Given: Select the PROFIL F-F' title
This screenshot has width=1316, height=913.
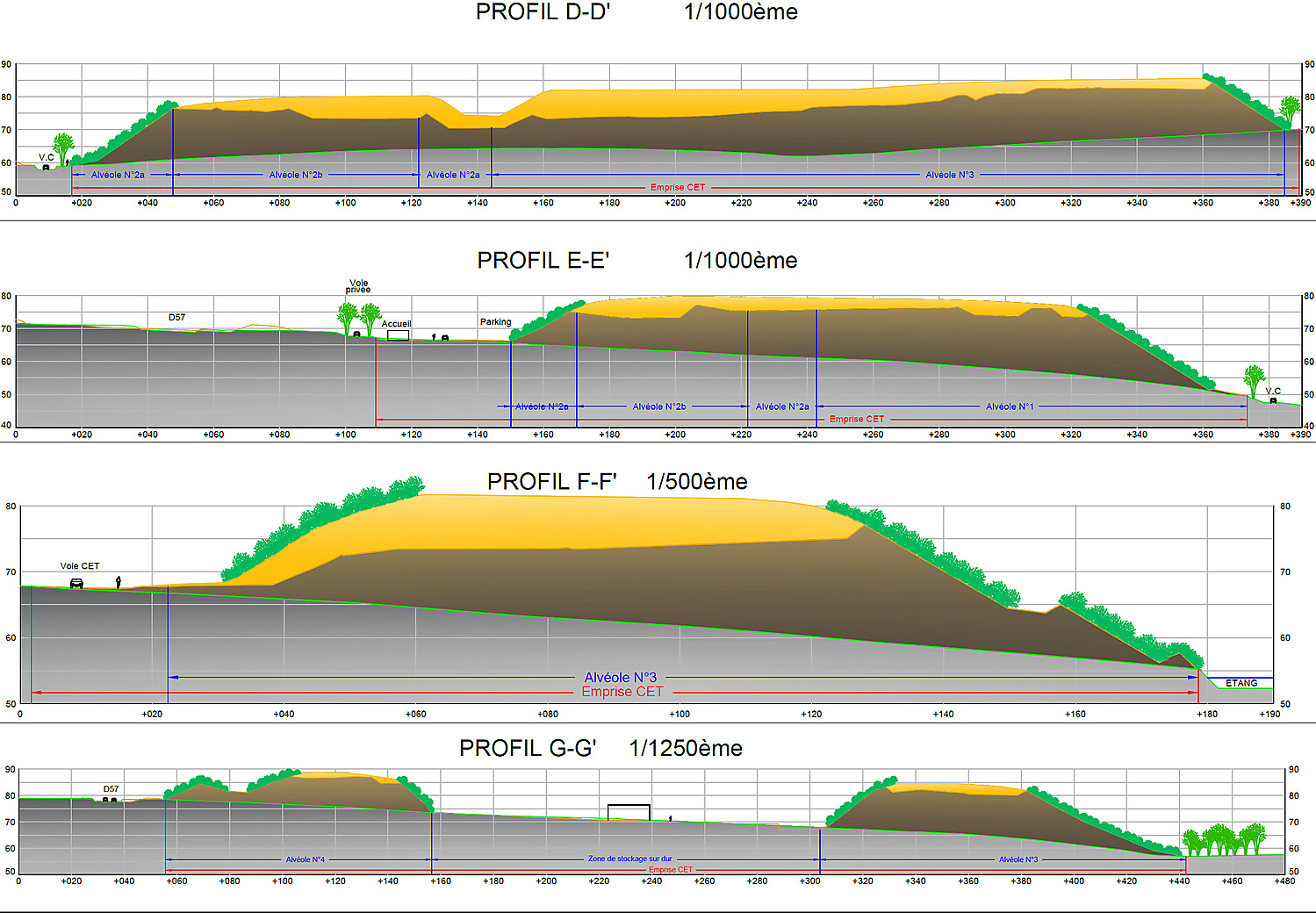Looking at the screenshot, I should coord(551,482).
